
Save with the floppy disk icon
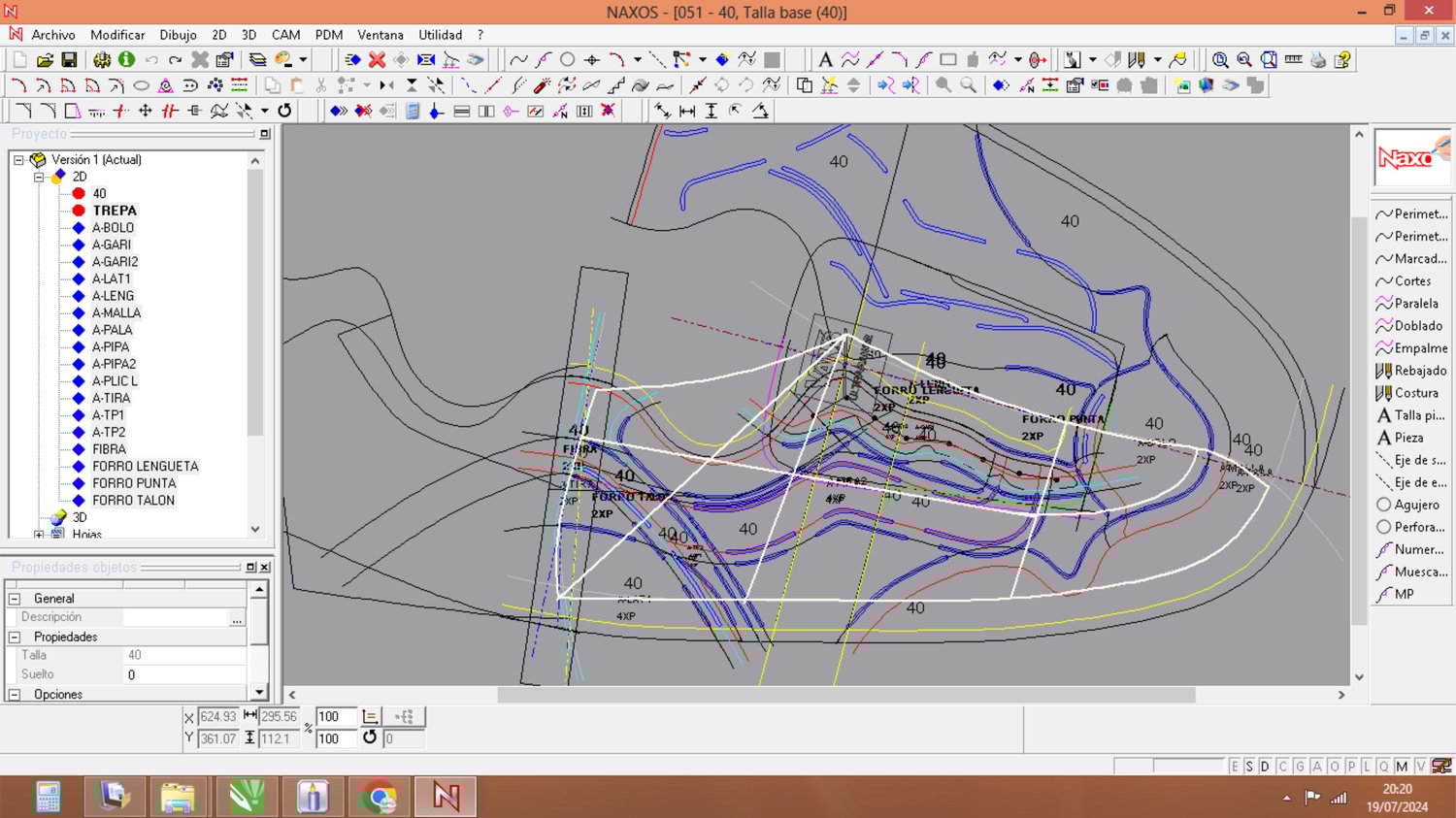(x=69, y=59)
